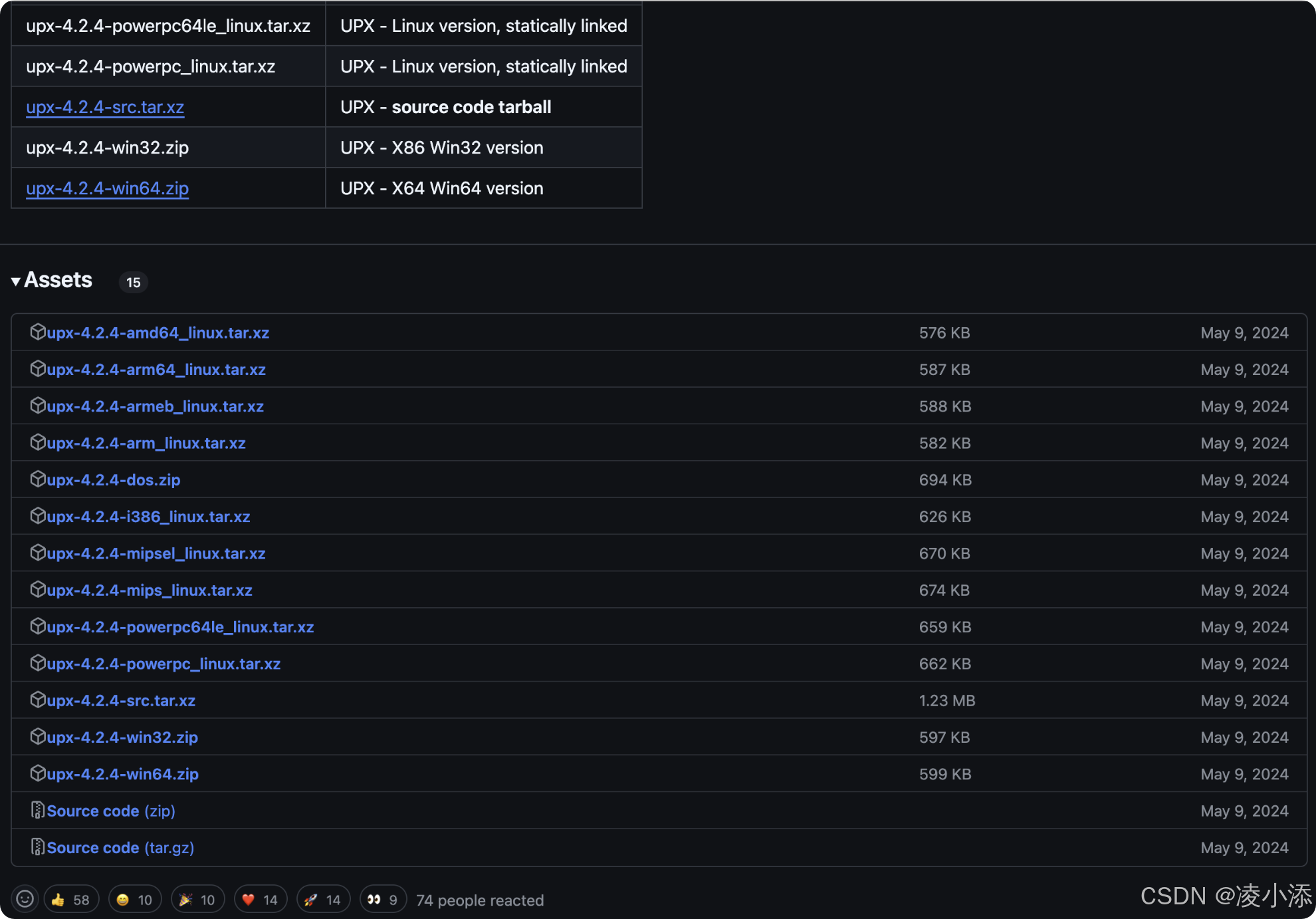Viewport: 1316px width, 919px height.
Task: Collapse the Assets section triangle
Action: click(15, 281)
